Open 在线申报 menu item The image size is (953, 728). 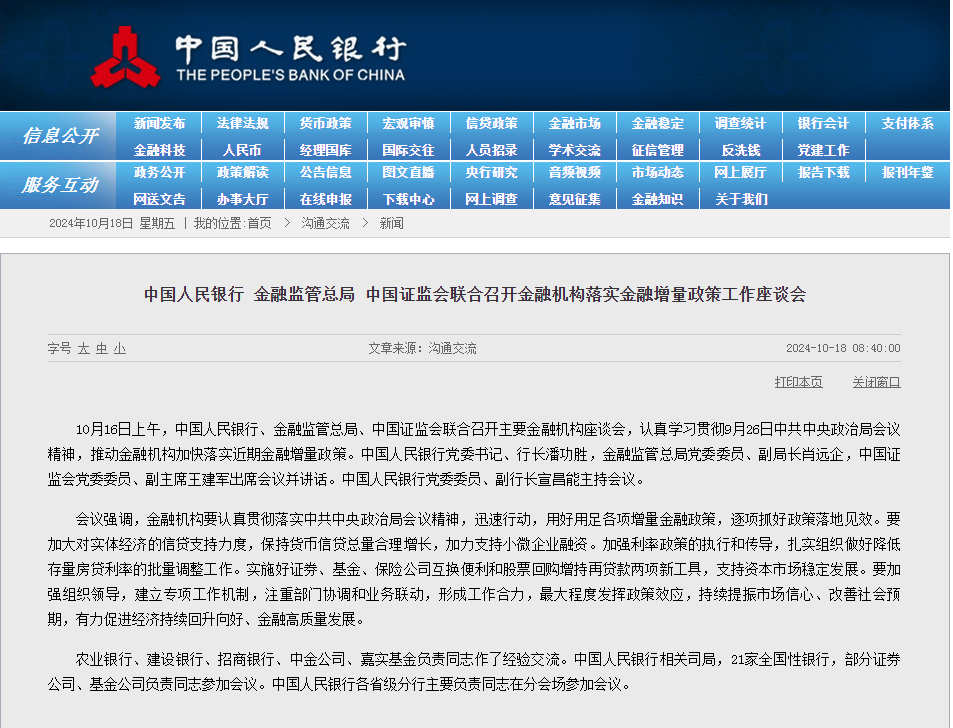click(326, 199)
